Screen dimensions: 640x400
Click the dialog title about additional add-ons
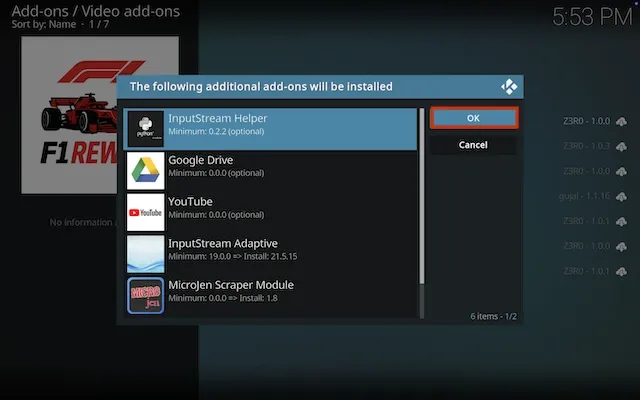coord(261,87)
